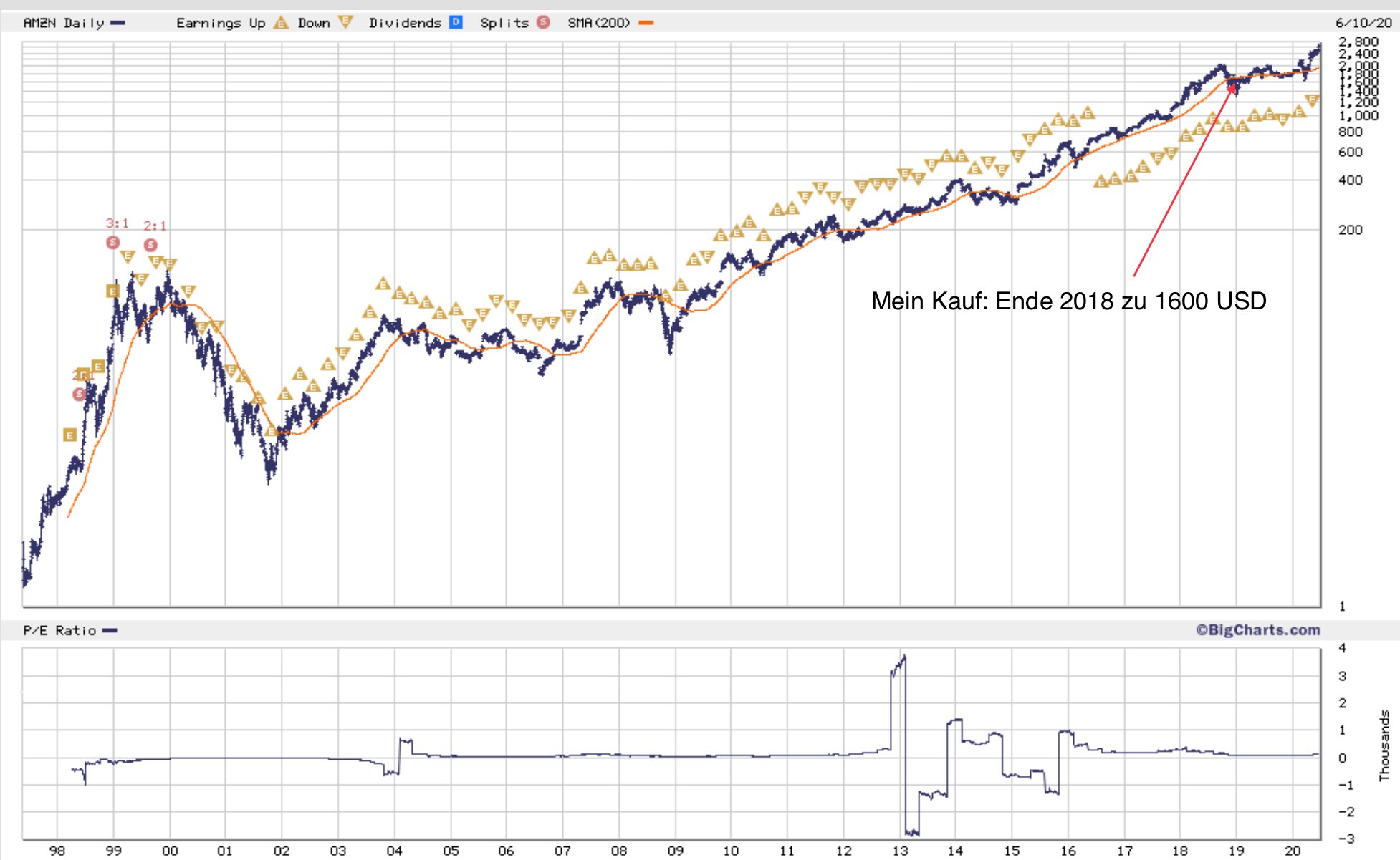
Task: Click the '09' year label on the x-axis
Action: point(675,851)
